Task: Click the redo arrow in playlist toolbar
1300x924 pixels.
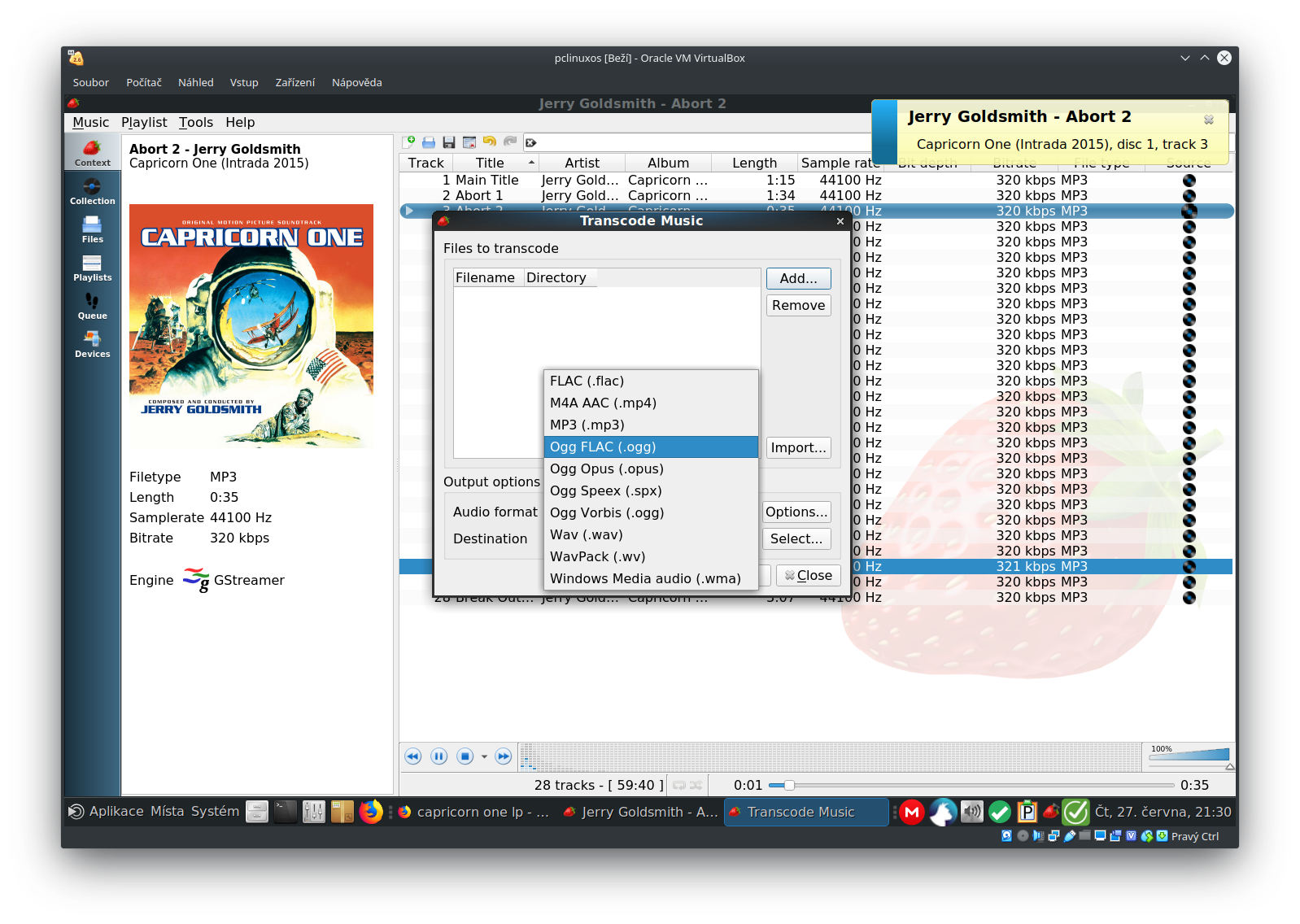Action: (510, 142)
